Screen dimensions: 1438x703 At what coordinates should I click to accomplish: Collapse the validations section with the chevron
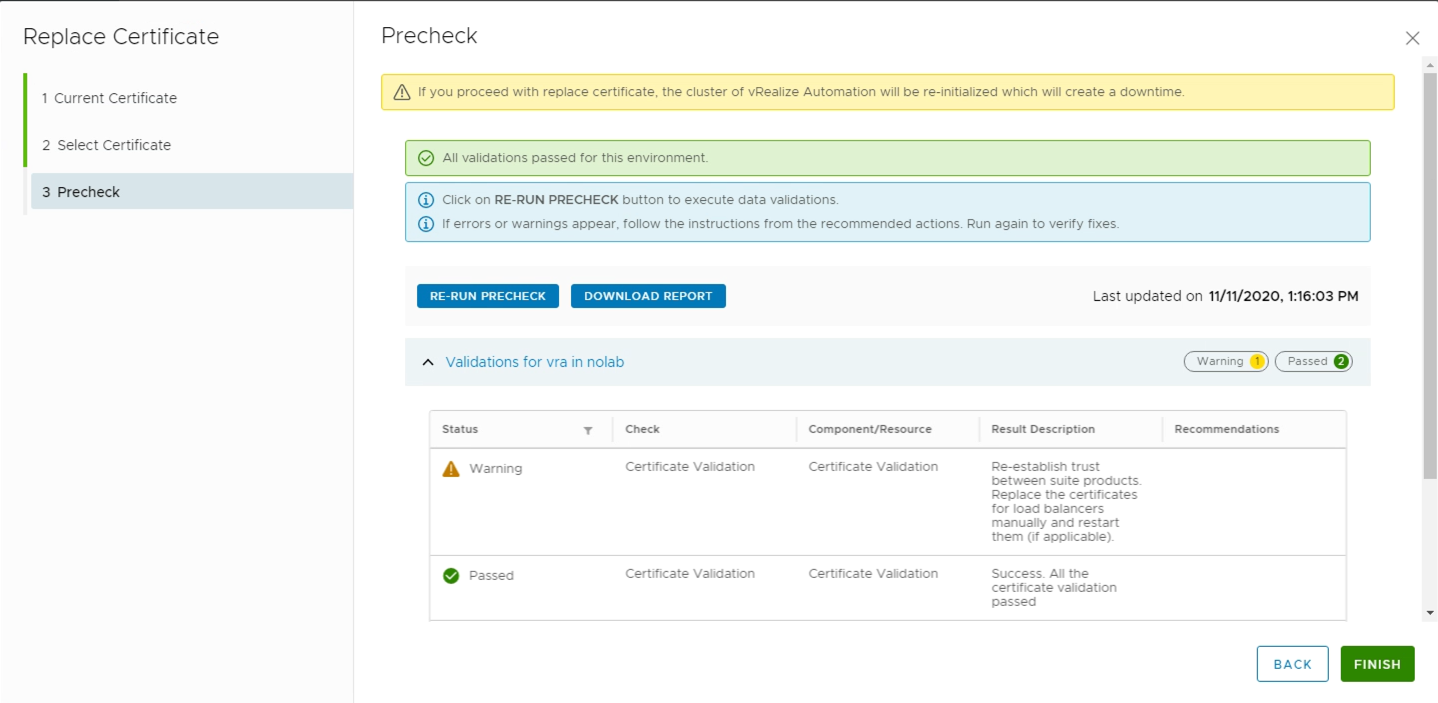428,362
